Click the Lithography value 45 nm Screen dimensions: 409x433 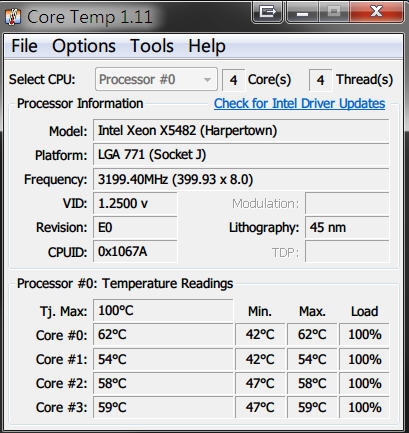pyautogui.click(x=347, y=227)
